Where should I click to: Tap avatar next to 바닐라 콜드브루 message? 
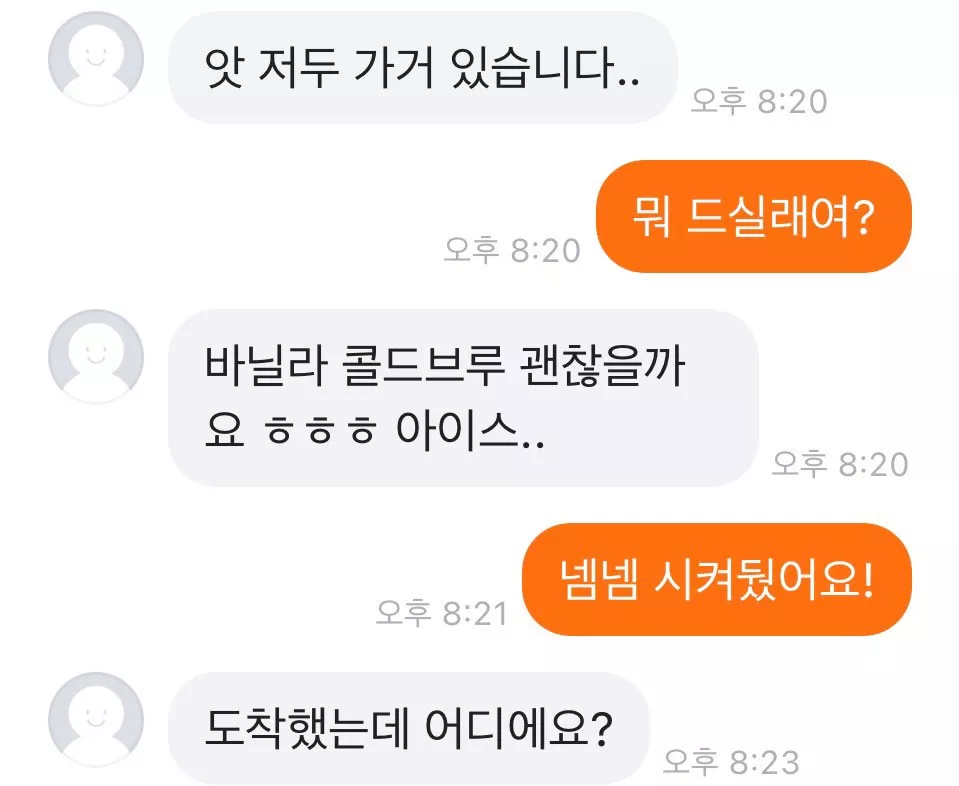96,356
